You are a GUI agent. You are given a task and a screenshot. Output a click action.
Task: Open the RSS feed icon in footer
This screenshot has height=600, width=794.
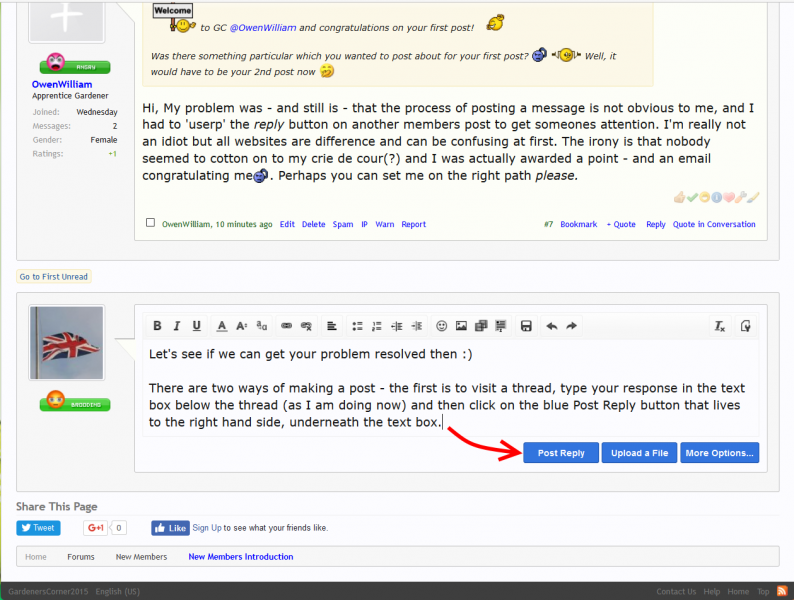pos(782,592)
